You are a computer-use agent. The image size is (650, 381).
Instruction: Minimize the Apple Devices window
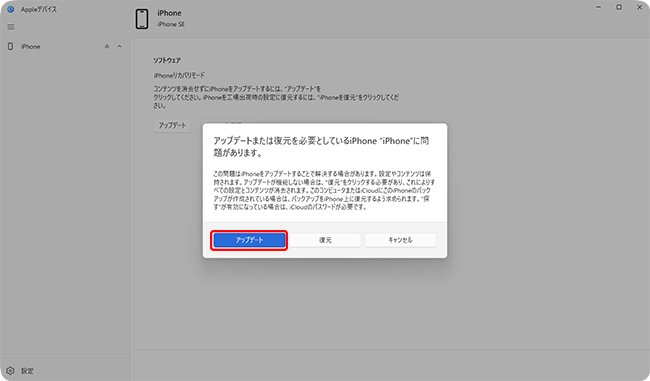599,7
